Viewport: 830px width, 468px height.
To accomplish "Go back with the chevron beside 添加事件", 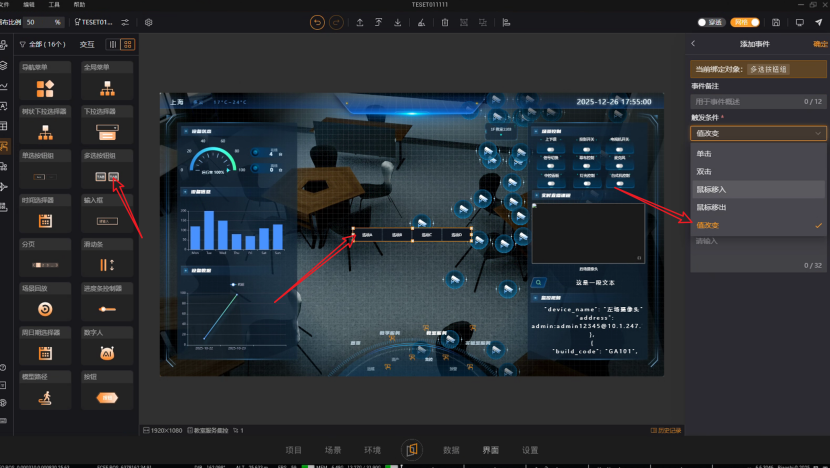I will pyautogui.click(x=693, y=44).
